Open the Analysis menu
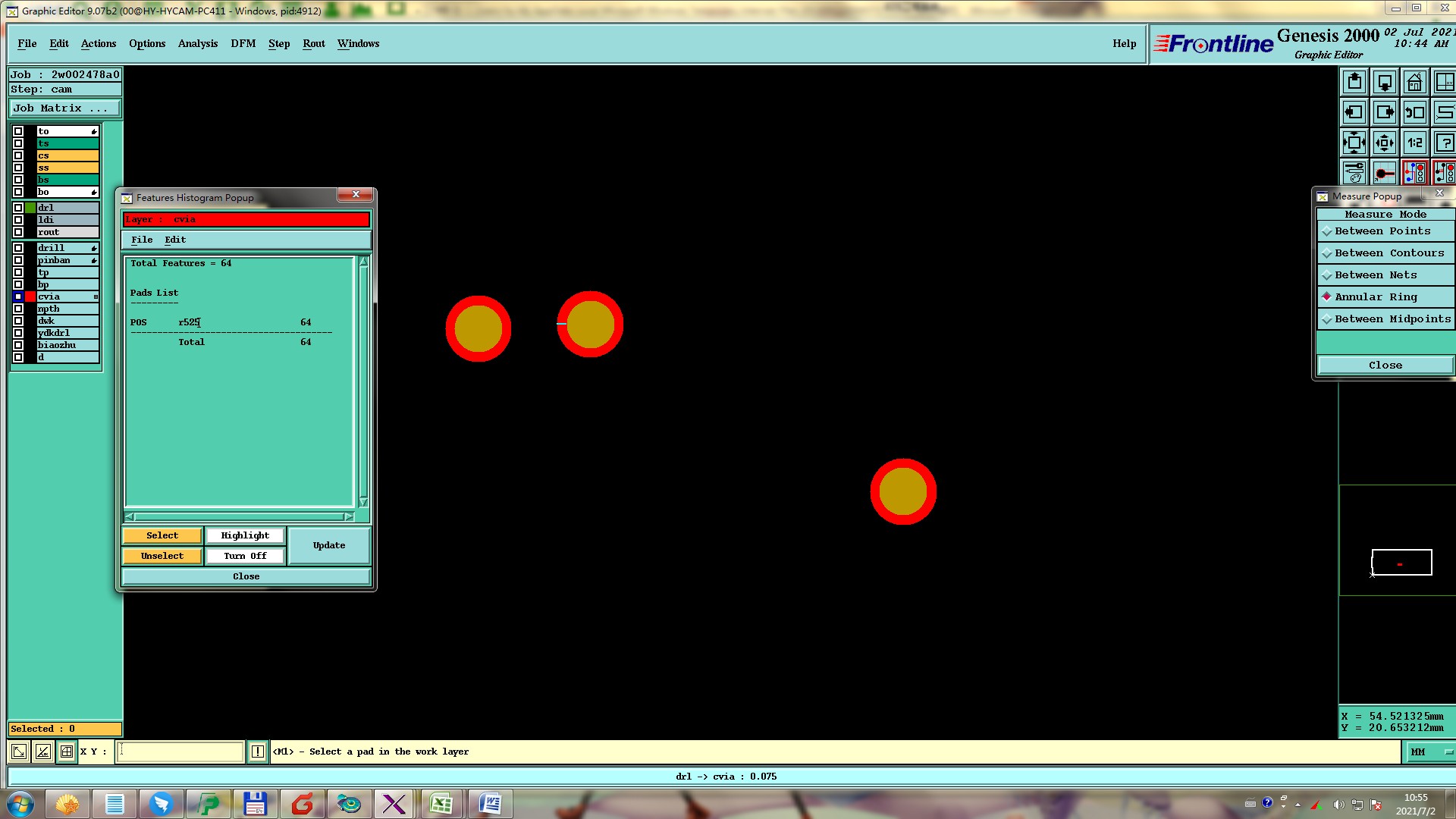 (x=197, y=43)
